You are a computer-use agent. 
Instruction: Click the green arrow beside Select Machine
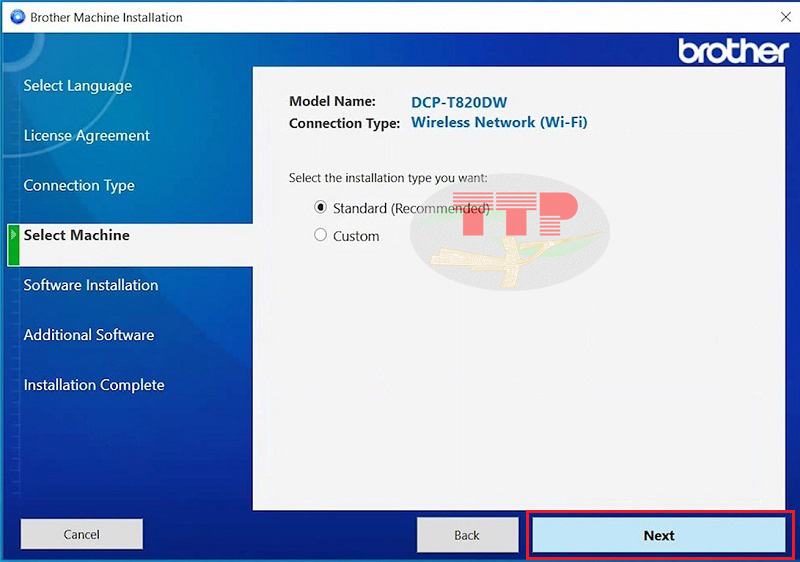[x=14, y=245]
